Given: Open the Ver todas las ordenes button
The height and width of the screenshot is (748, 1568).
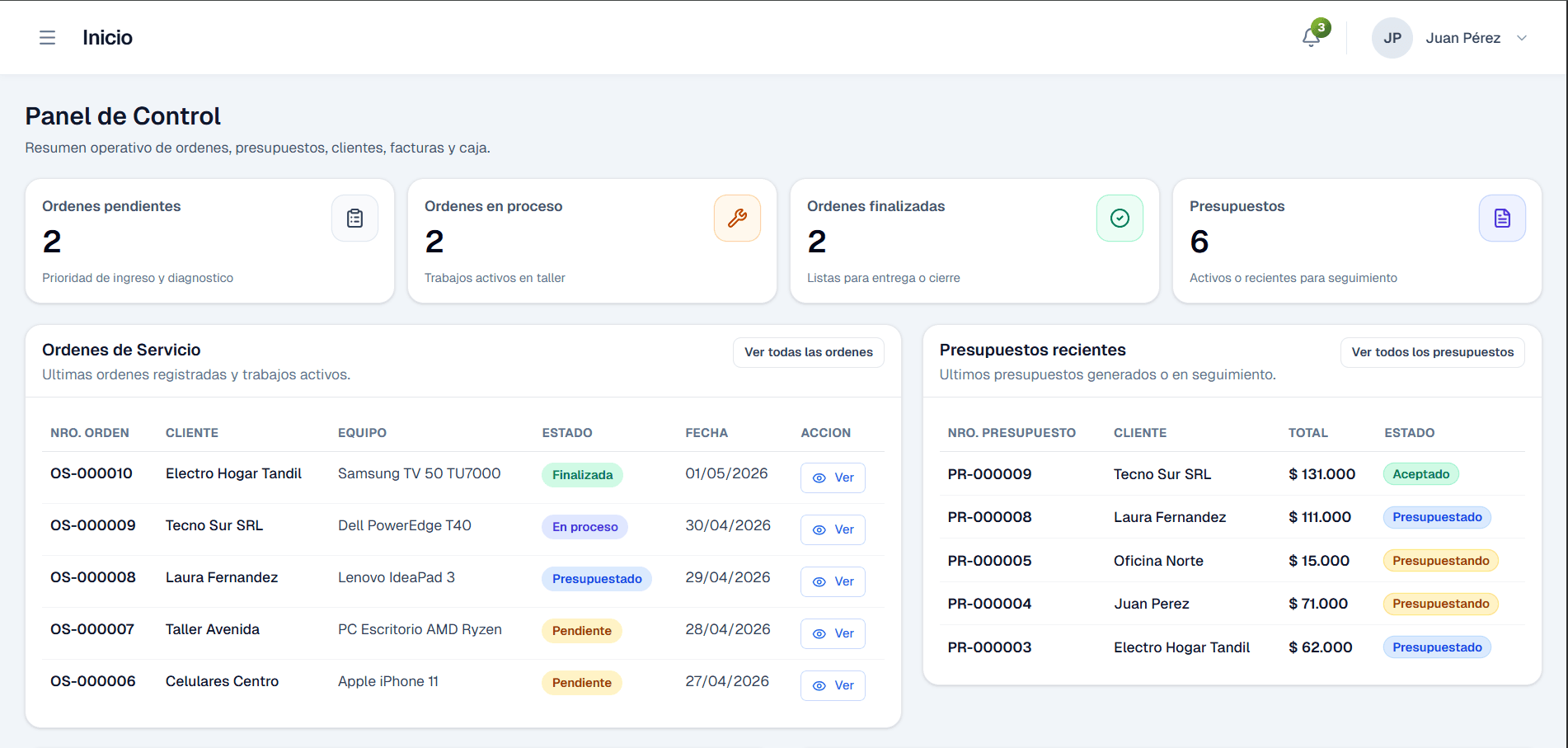Looking at the screenshot, I should (809, 352).
